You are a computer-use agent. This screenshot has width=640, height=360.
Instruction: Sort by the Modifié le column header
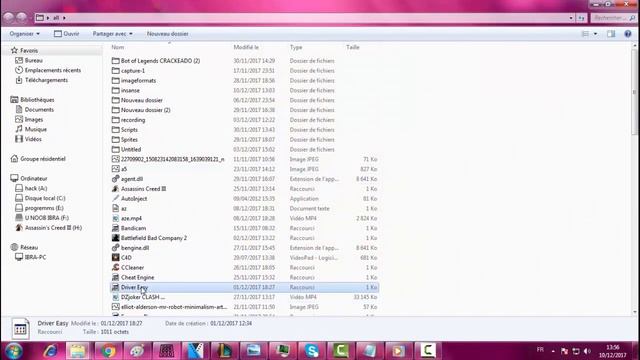246,47
